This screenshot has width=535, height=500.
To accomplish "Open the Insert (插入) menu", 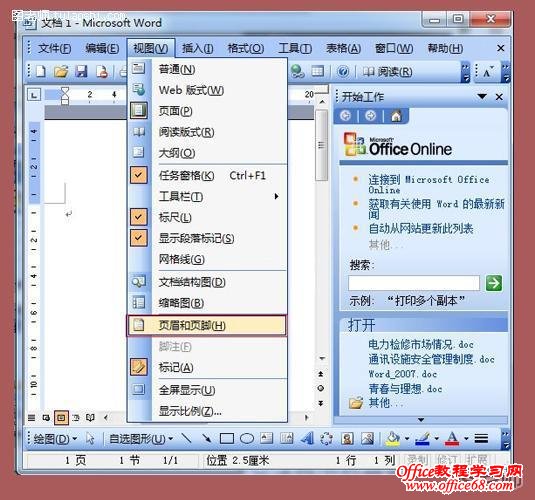I will coord(198,48).
